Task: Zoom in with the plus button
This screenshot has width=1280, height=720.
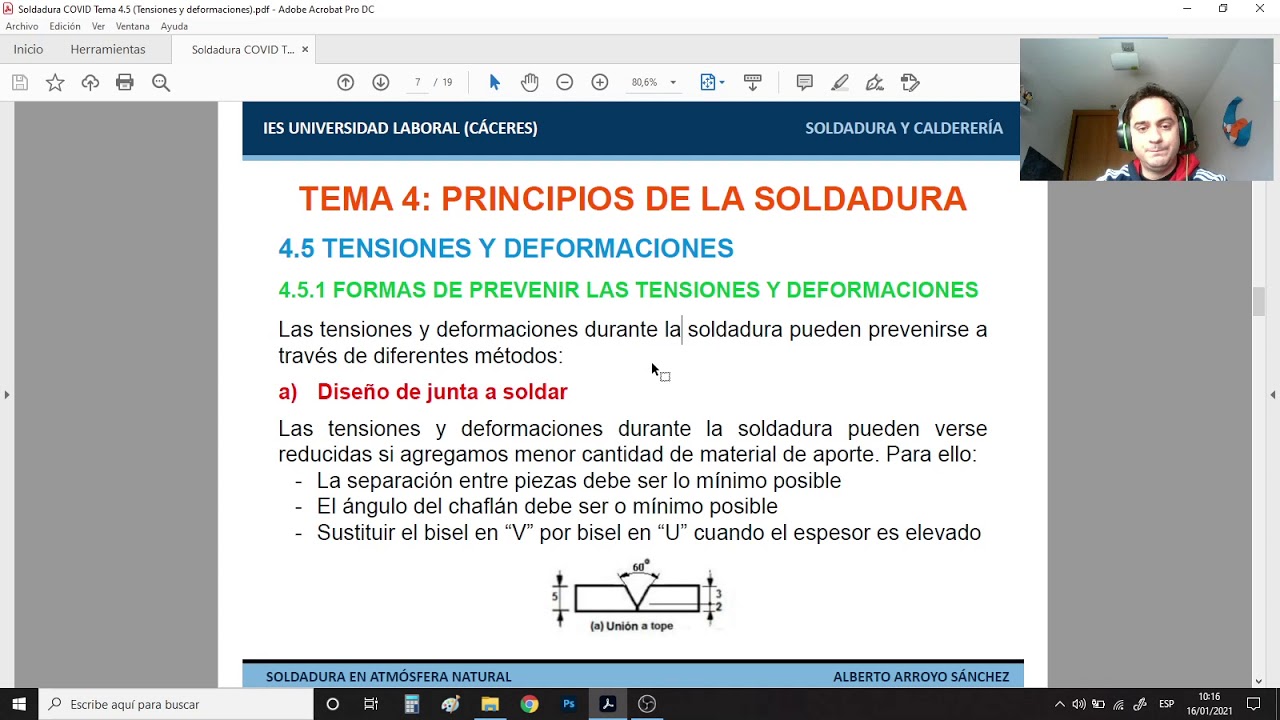Action: (600, 83)
